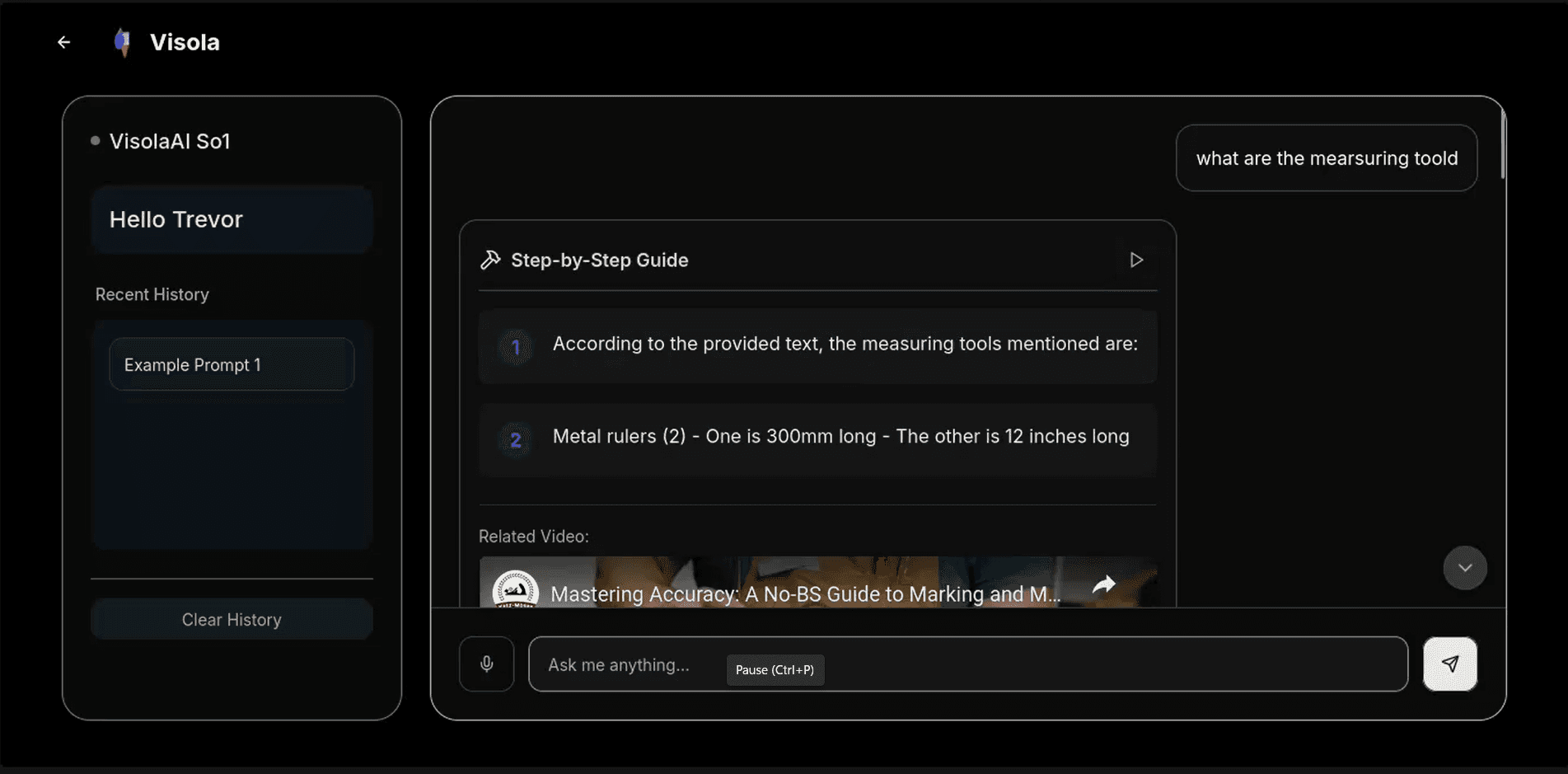Viewport: 1568px width, 774px height.
Task: Play the Step-by-Step Guide audio
Action: 1136,260
